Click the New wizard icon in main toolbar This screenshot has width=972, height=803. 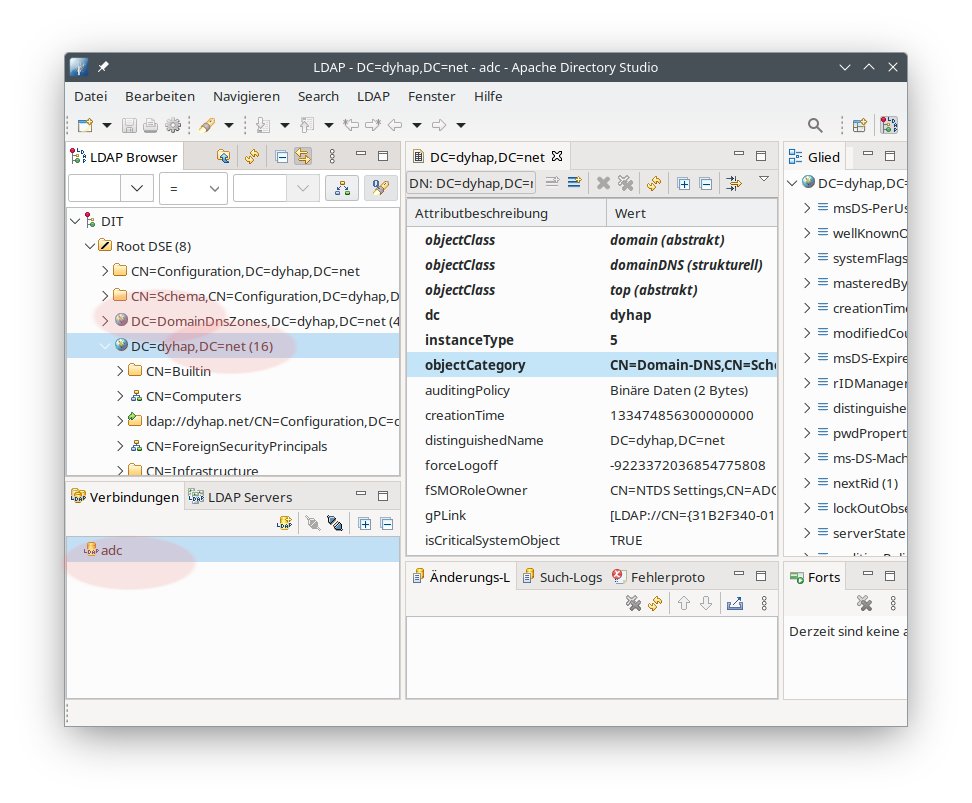(x=86, y=125)
